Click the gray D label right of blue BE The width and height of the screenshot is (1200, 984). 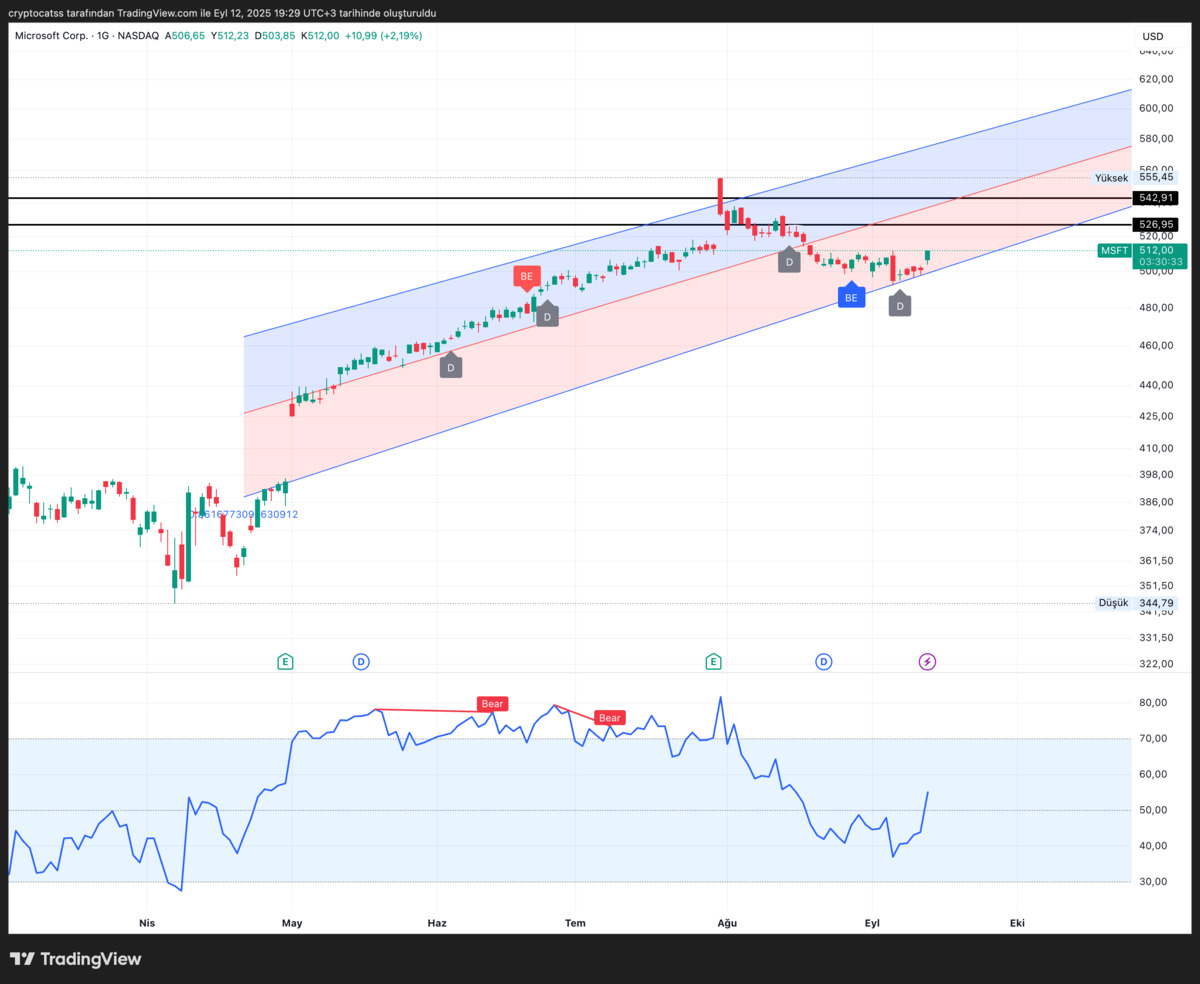click(900, 305)
